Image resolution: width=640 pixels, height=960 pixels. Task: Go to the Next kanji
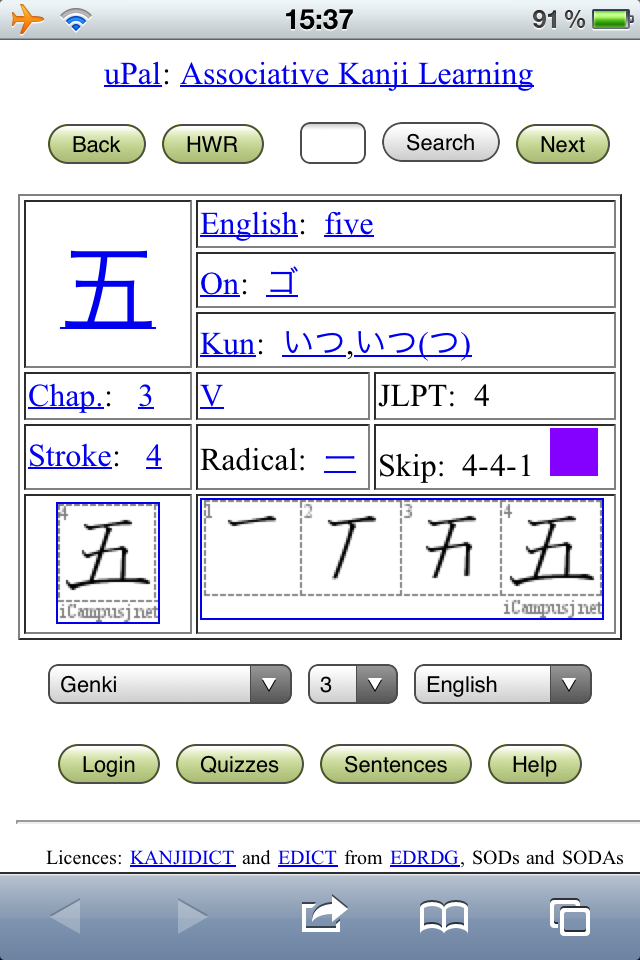[x=563, y=144]
